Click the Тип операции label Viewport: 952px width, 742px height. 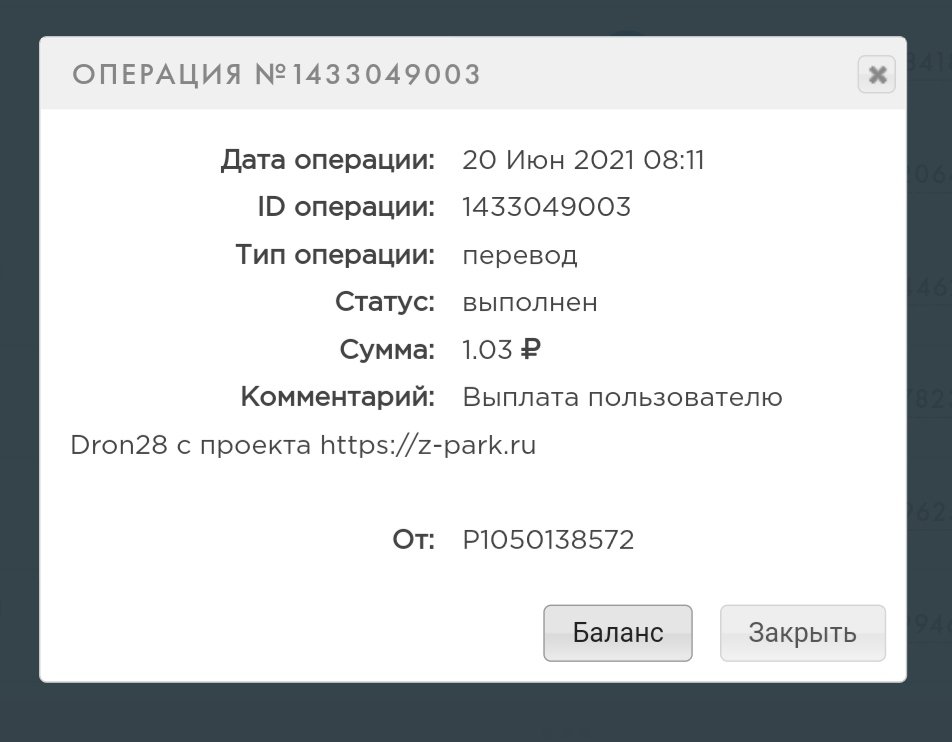[x=335, y=255]
